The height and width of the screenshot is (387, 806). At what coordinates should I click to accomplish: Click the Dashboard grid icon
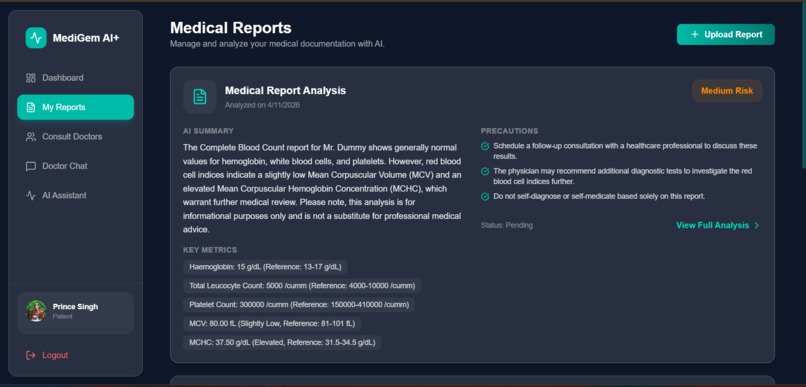point(30,78)
